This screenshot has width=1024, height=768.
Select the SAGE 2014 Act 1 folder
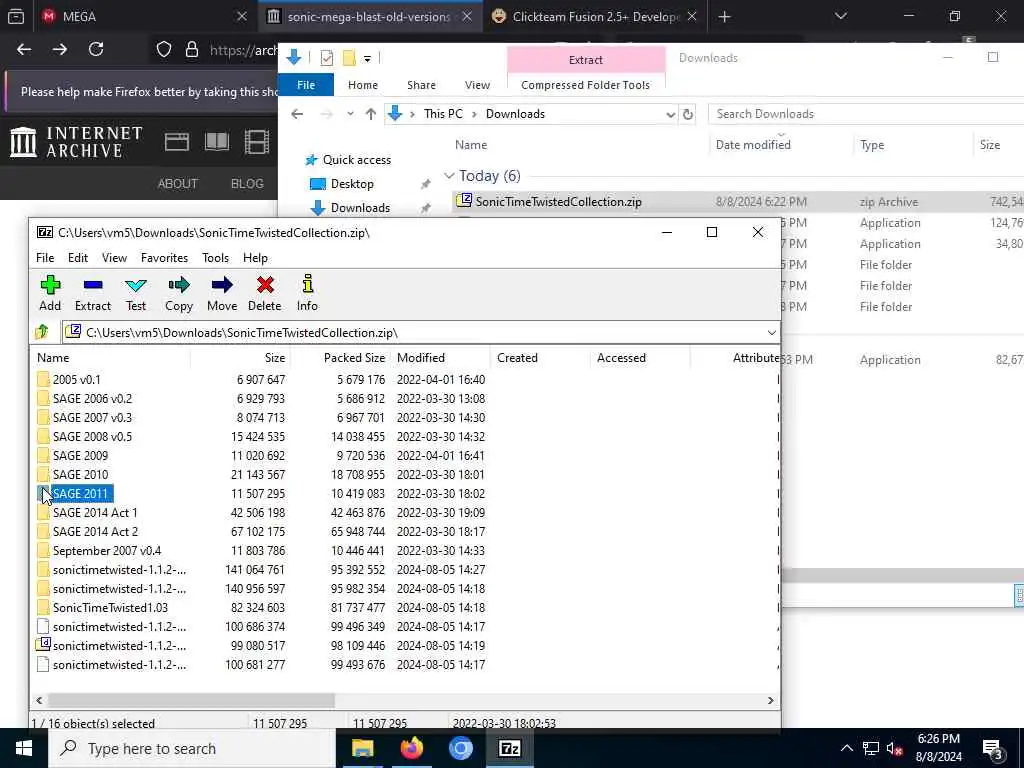click(95, 513)
